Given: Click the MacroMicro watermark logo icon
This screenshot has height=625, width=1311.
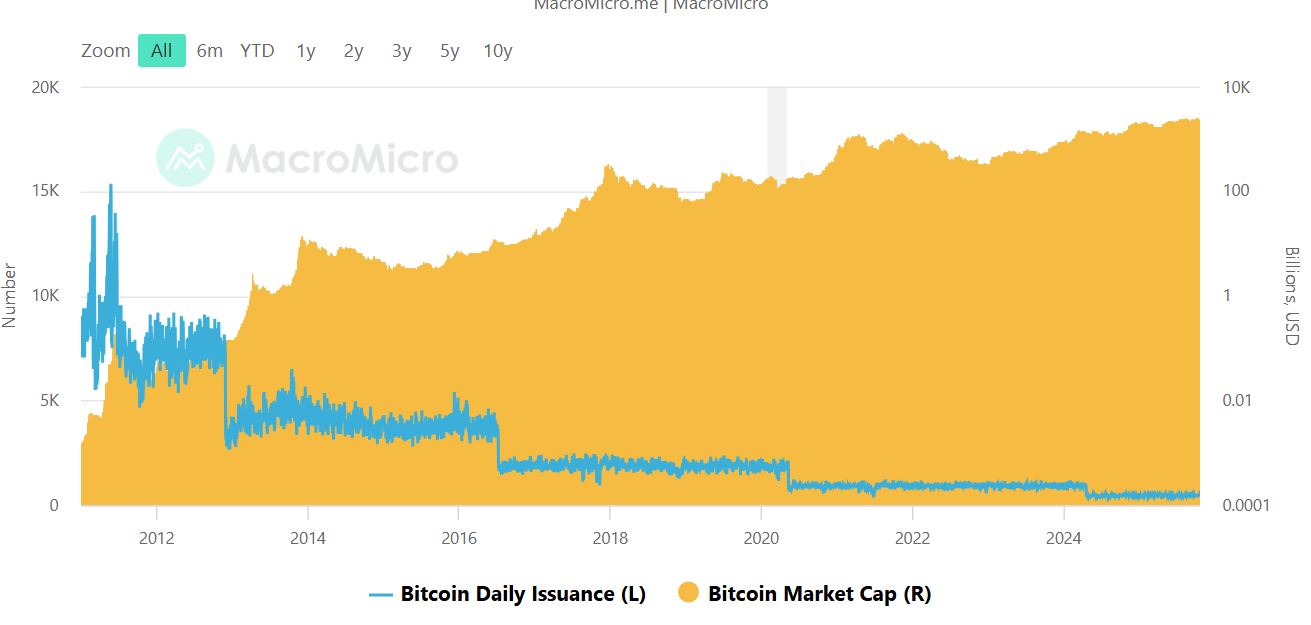Looking at the screenshot, I should [184, 156].
